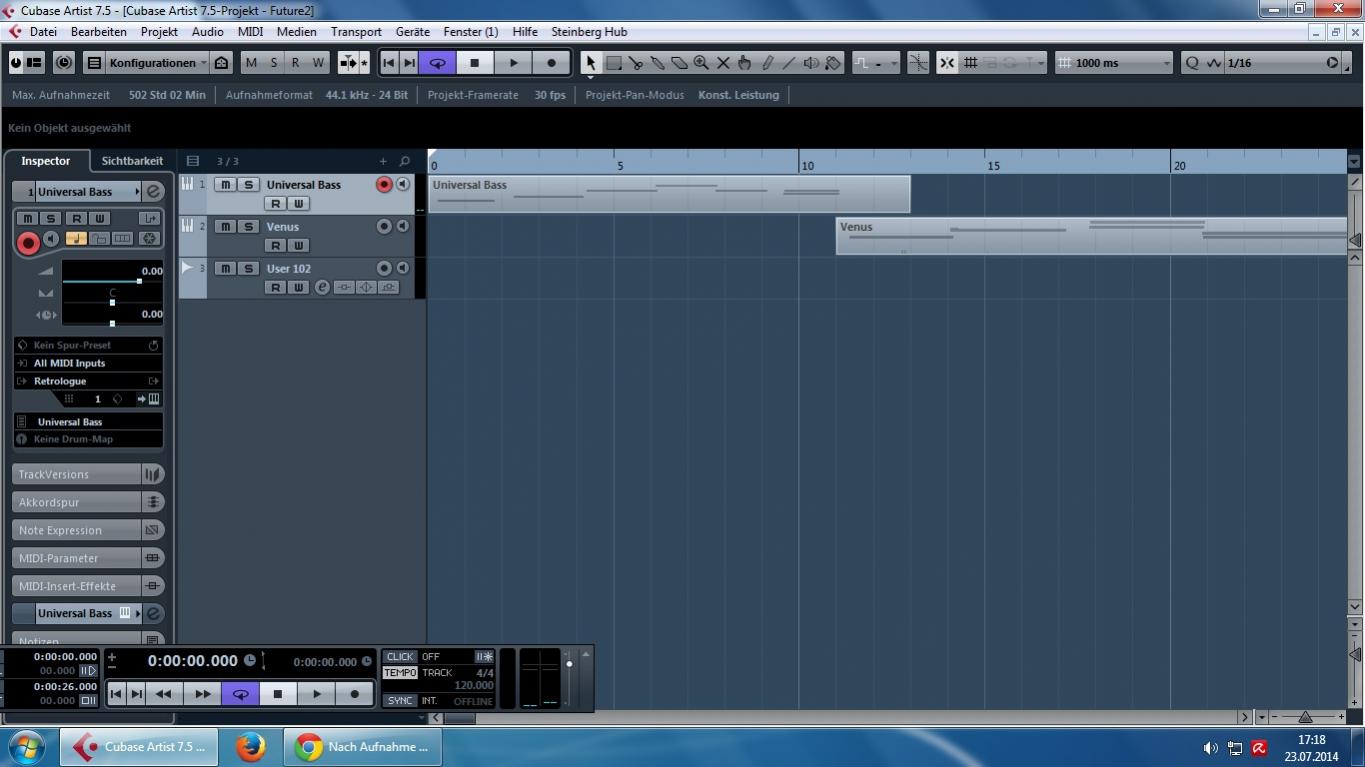The image size is (1365, 767).
Task: Apply Quantize with the Q icon
Action: point(1192,63)
